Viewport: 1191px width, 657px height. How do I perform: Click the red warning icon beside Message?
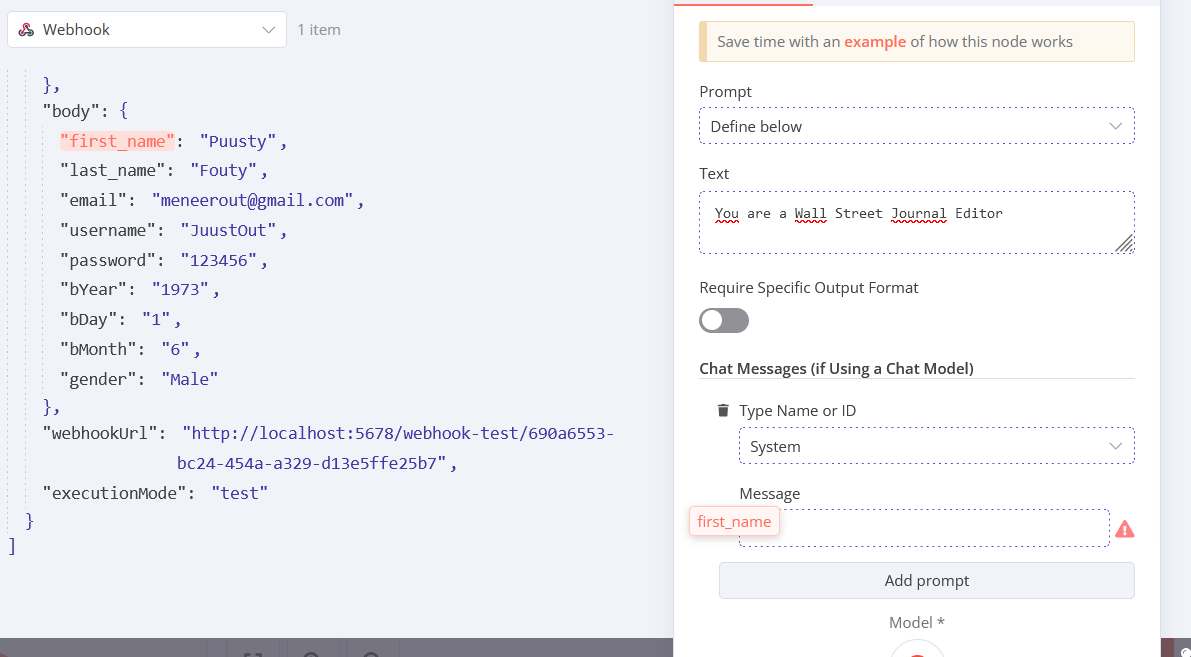click(x=1125, y=529)
